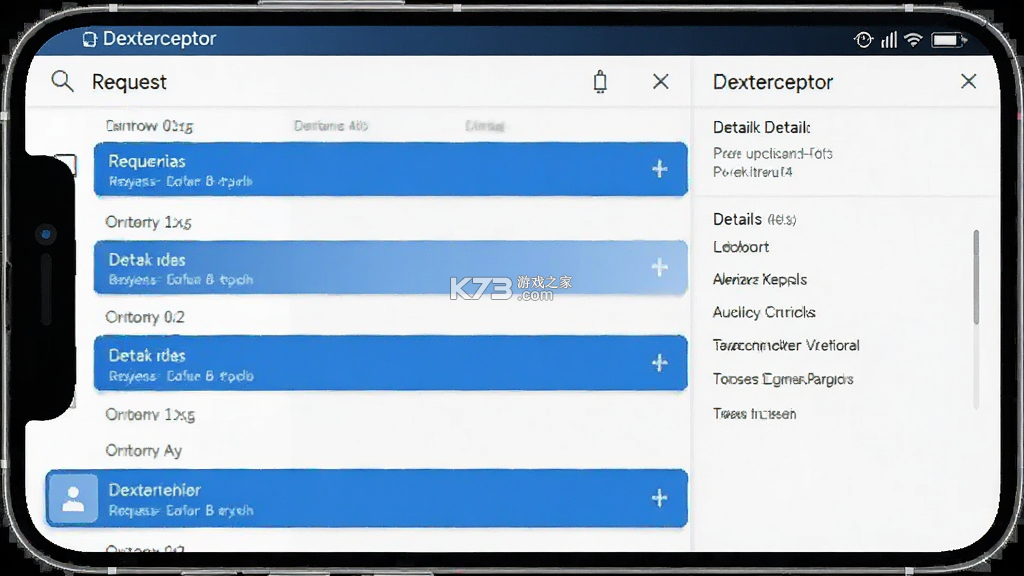Select the Ontorty 0:2 header

(x=145, y=317)
